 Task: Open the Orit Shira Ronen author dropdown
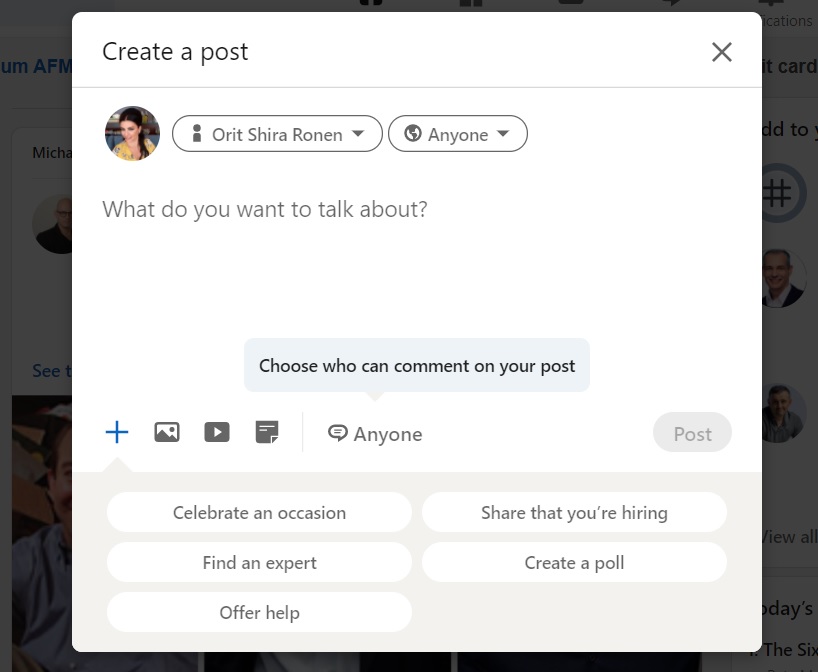point(278,134)
